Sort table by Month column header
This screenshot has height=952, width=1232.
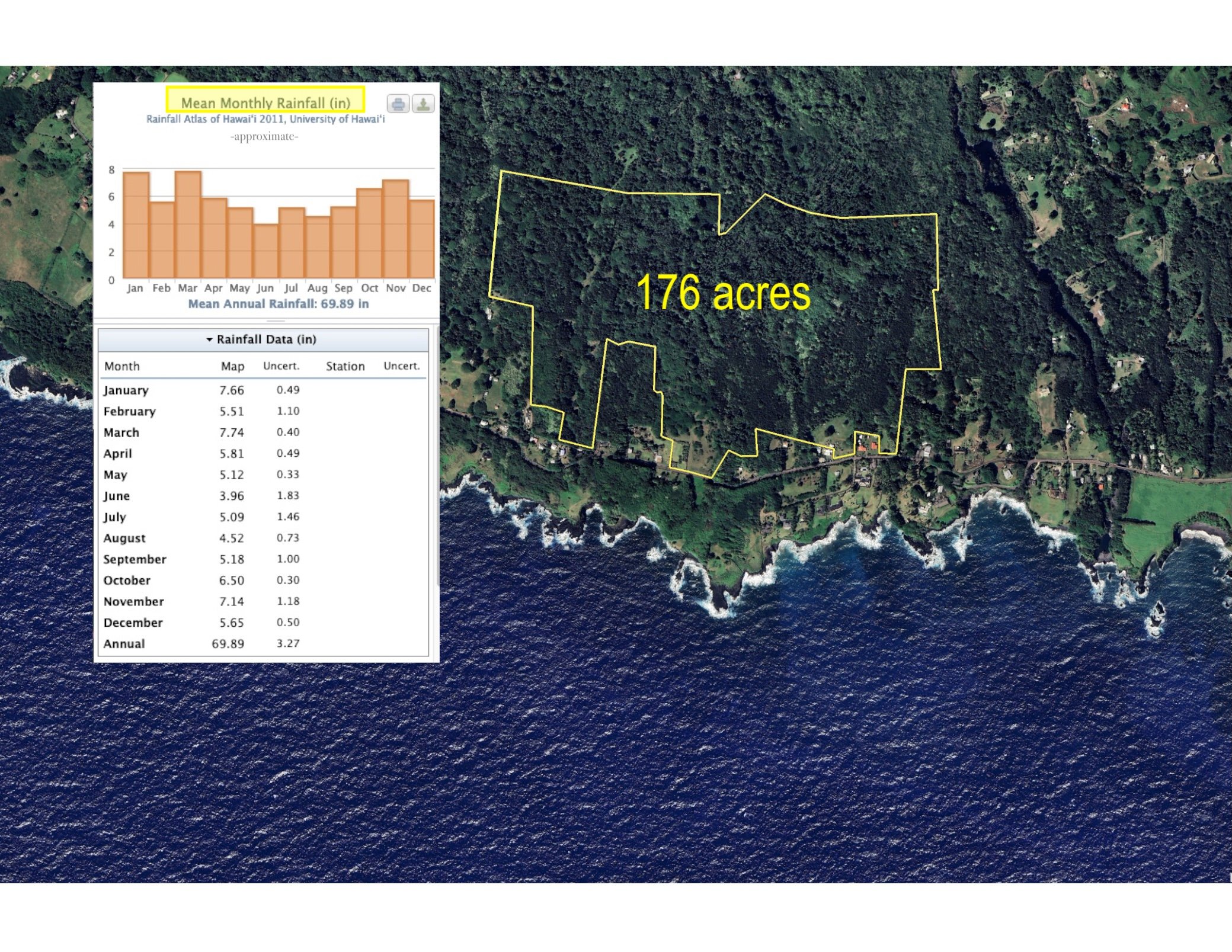(x=122, y=366)
